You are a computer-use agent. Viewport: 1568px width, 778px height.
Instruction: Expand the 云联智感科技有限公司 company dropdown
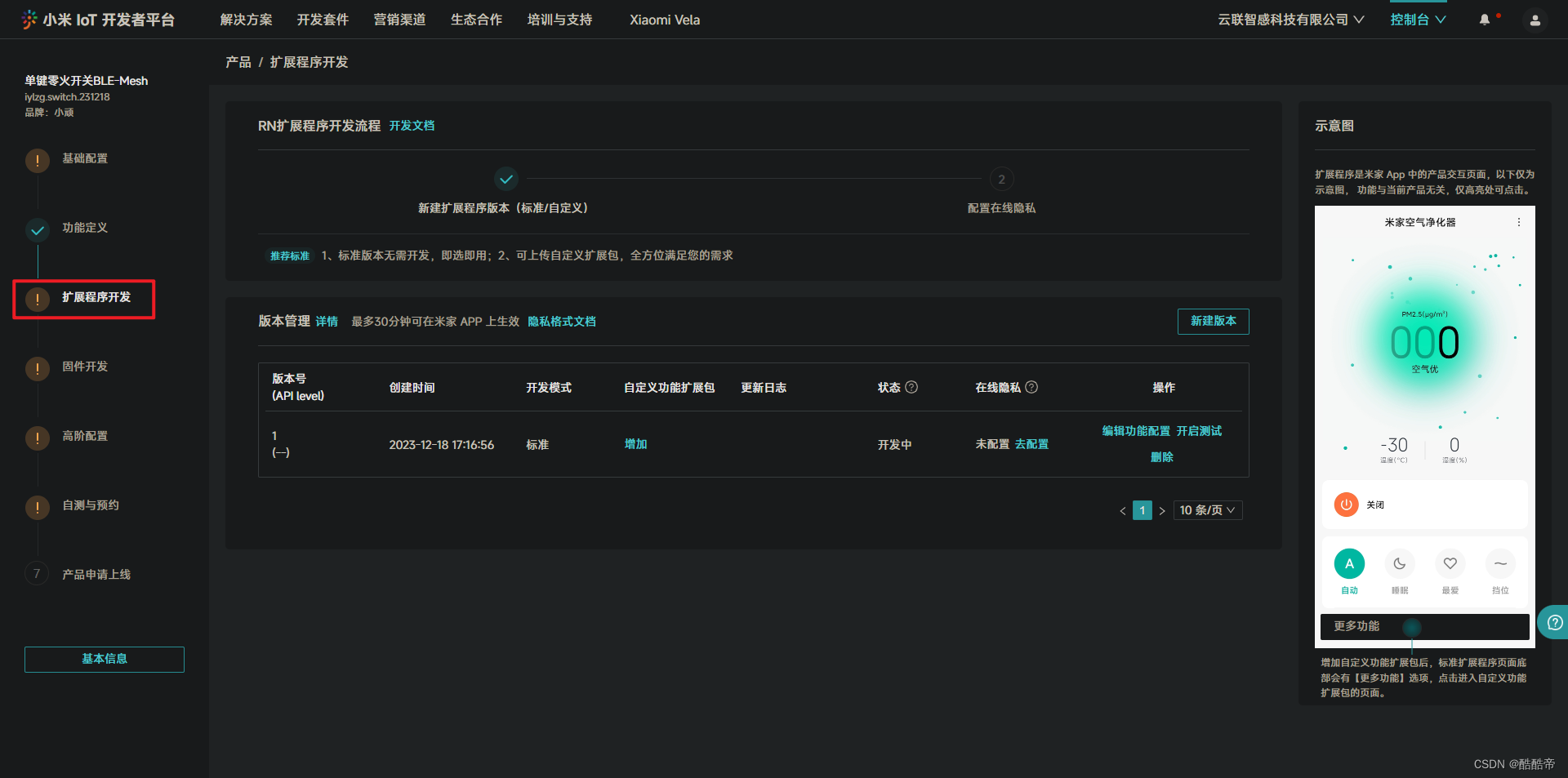1290,20
